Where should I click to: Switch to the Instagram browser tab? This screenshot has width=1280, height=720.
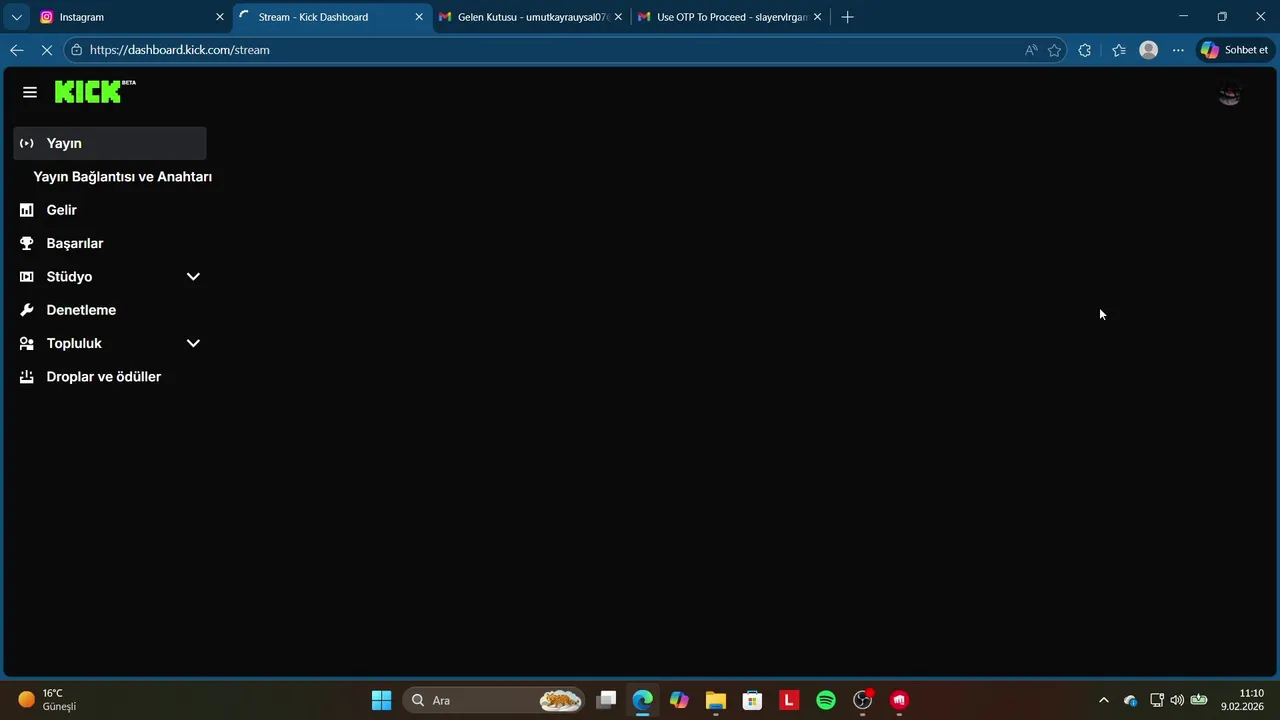131,17
